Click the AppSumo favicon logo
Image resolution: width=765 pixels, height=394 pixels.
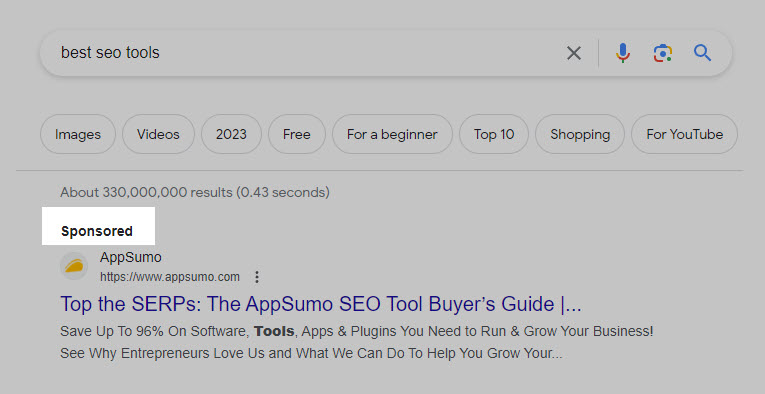74,266
